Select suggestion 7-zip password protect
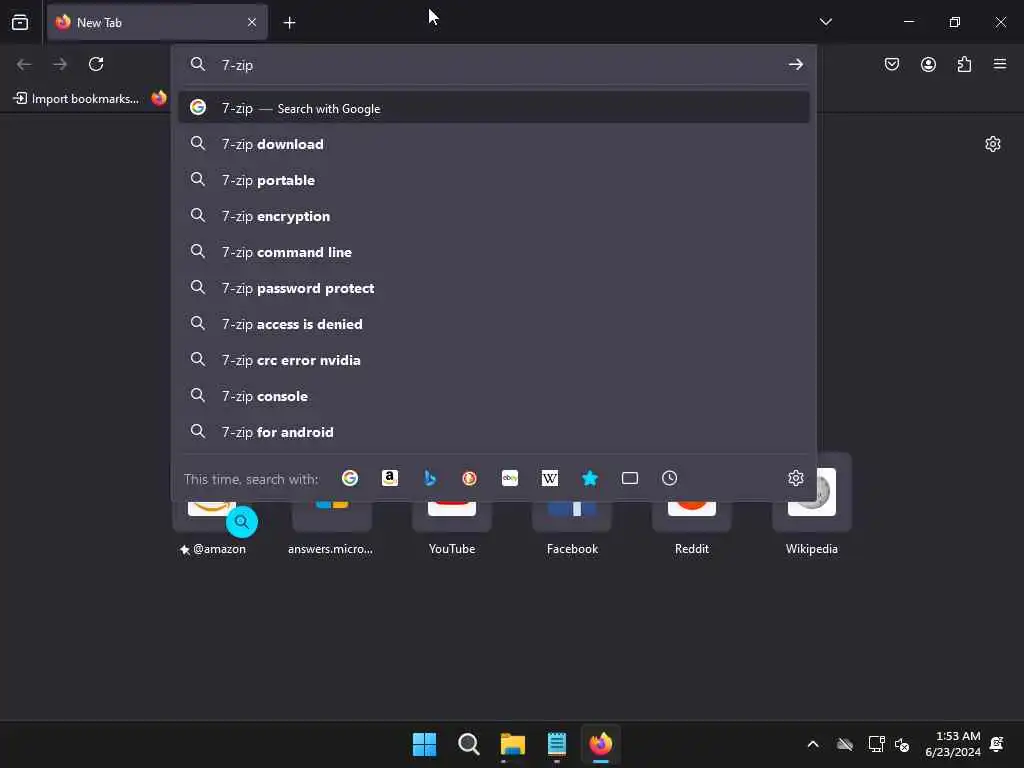The image size is (1024, 768). pyautogui.click(x=494, y=287)
